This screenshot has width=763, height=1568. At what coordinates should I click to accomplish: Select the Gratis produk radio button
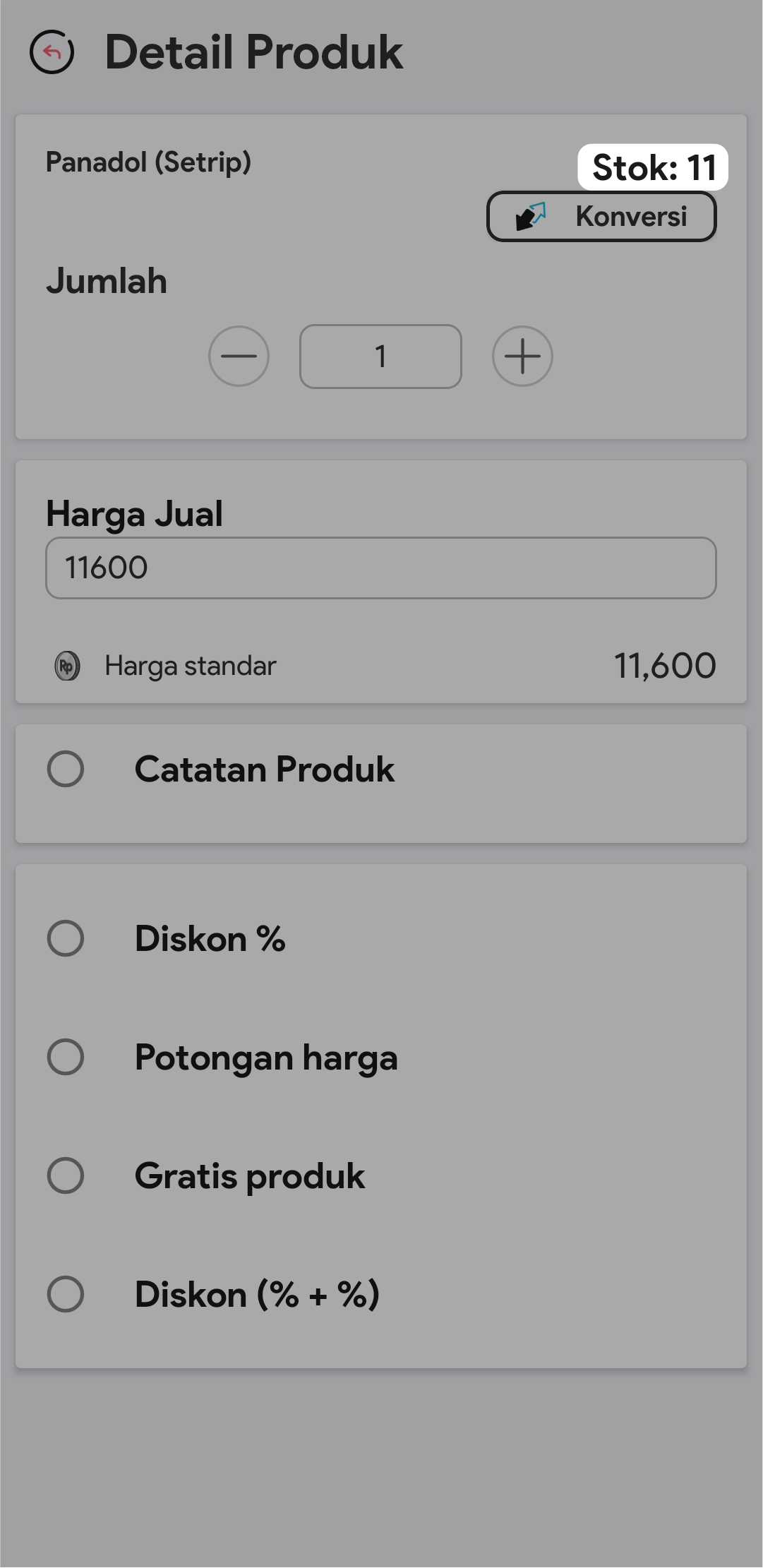66,1175
